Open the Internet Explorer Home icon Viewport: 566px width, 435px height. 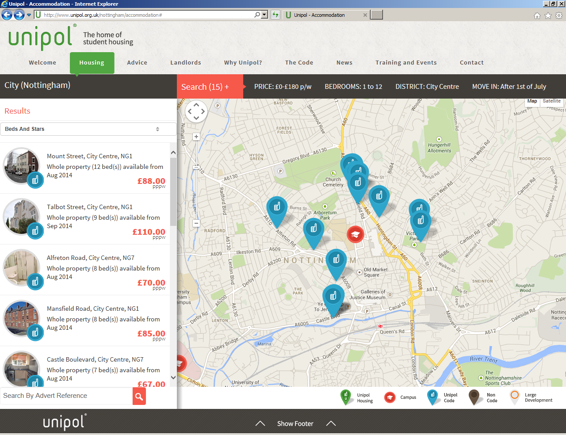tap(537, 15)
